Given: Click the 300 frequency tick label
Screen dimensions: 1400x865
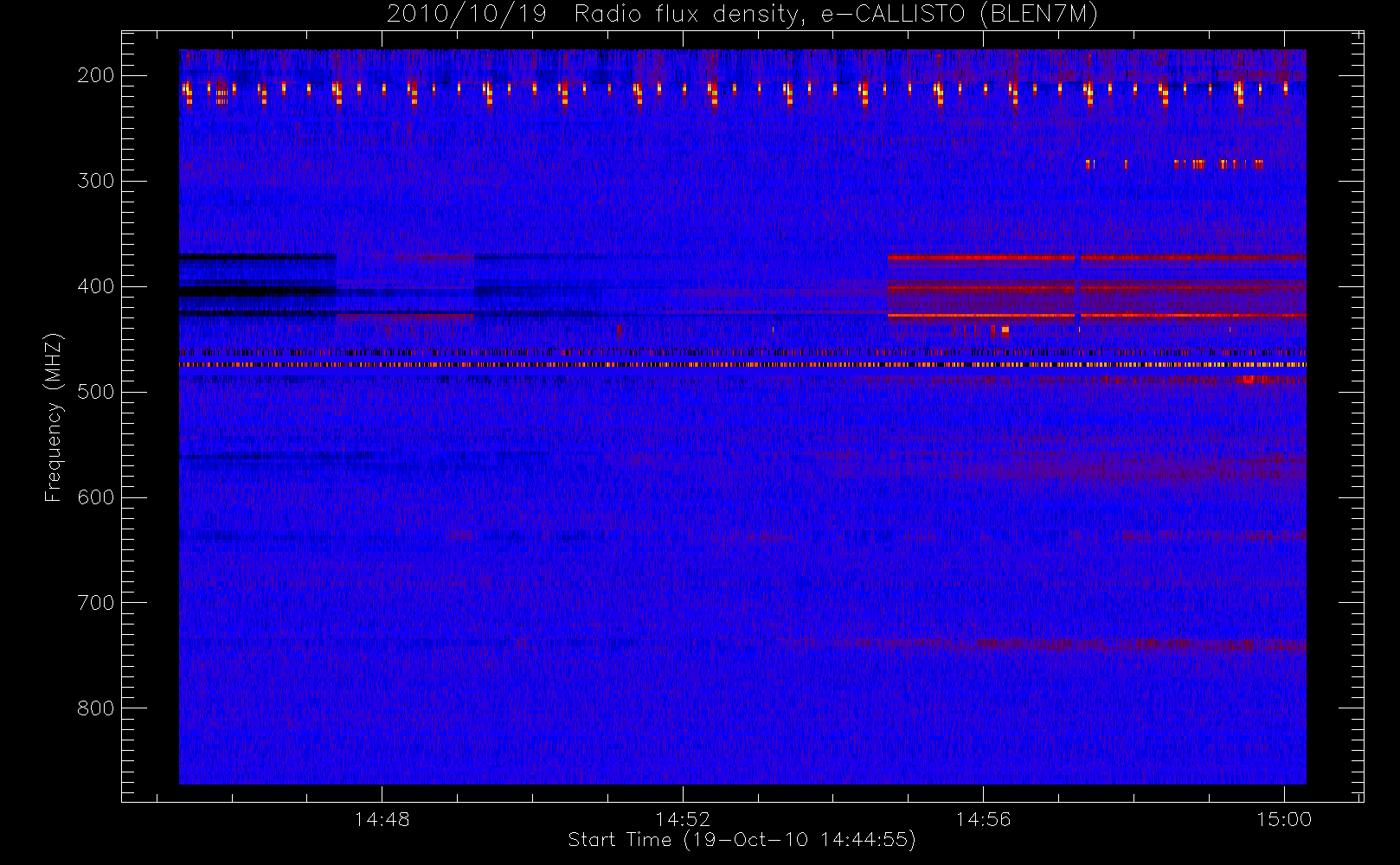Looking at the screenshot, I should (96, 181).
